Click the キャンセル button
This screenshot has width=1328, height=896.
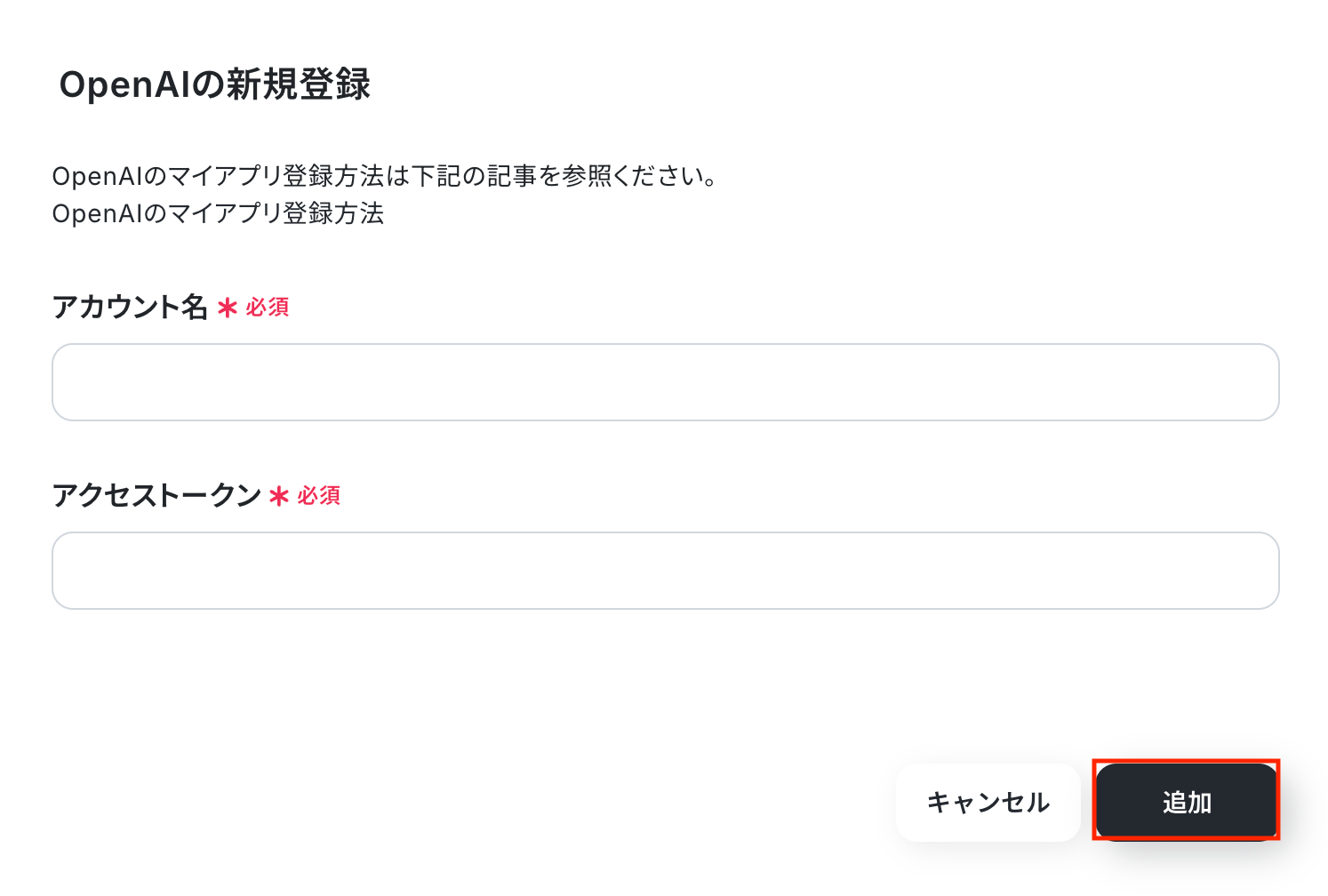point(988,803)
